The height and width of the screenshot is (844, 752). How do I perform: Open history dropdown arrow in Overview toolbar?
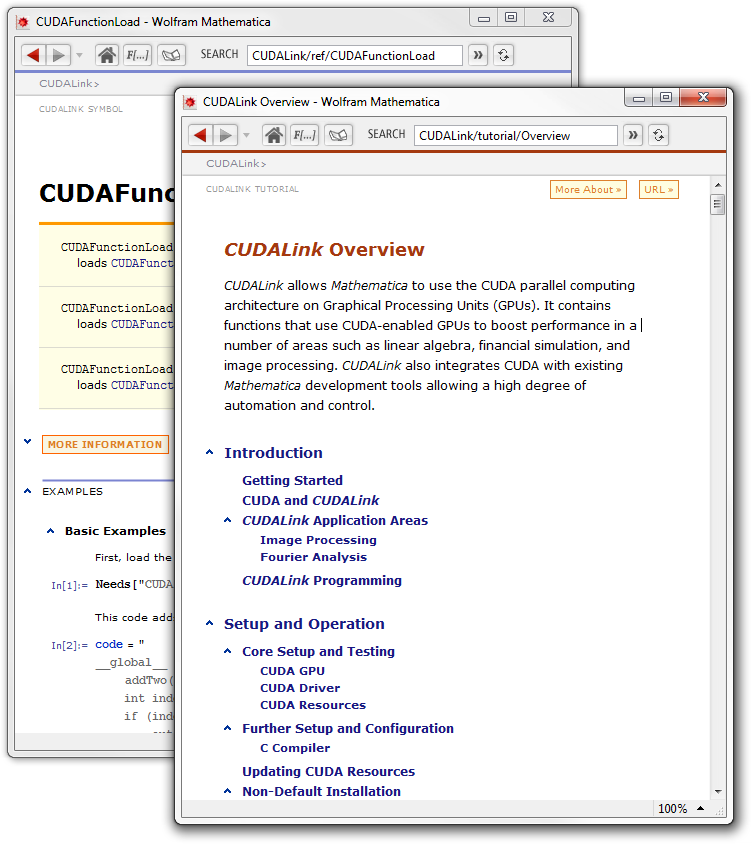245,136
